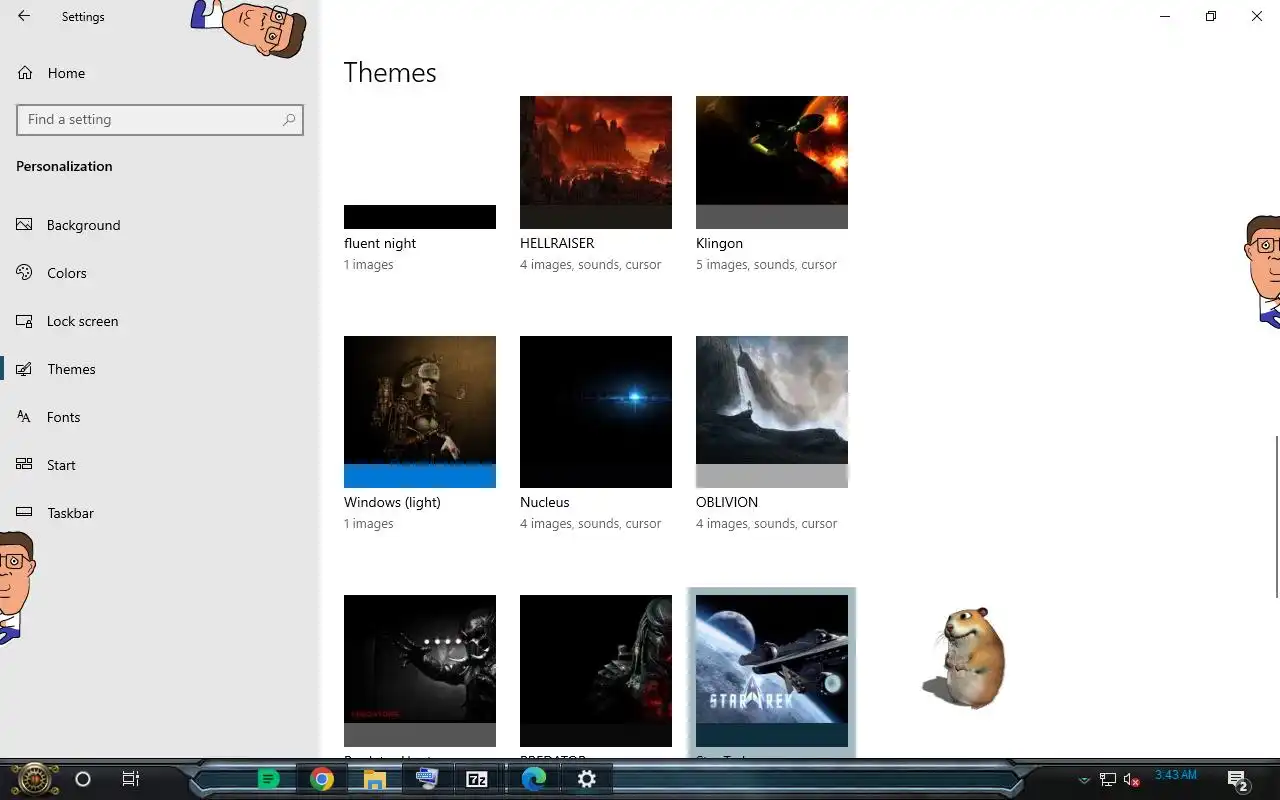Screen dimensions: 1280x800
Task: Apply the fluent night theme
Action: pyautogui.click(x=420, y=162)
